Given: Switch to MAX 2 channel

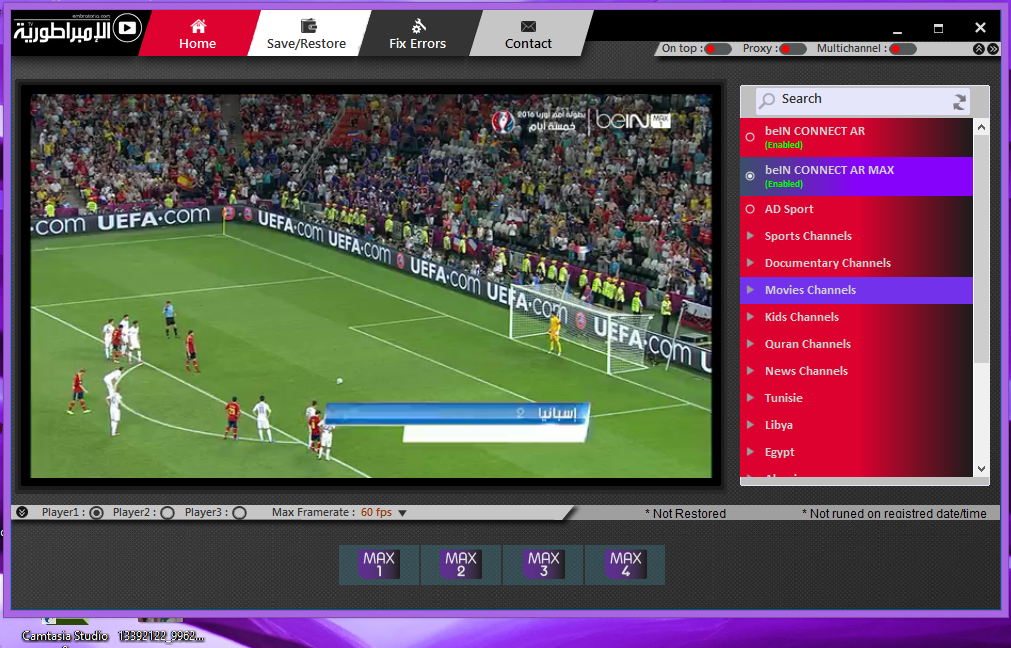Looking at the screenshot, I should pyautogui.click(x=461, y=564).
